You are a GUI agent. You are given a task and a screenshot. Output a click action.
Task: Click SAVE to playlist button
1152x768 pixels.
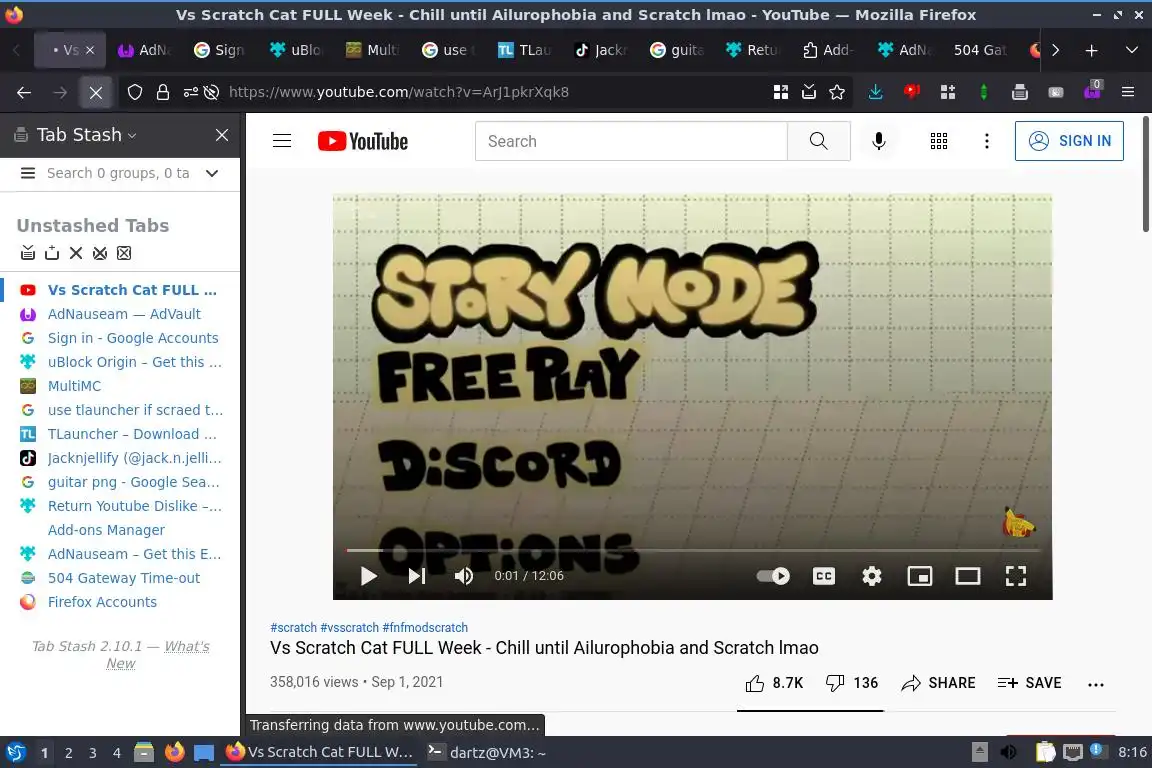coord(1029,683)
